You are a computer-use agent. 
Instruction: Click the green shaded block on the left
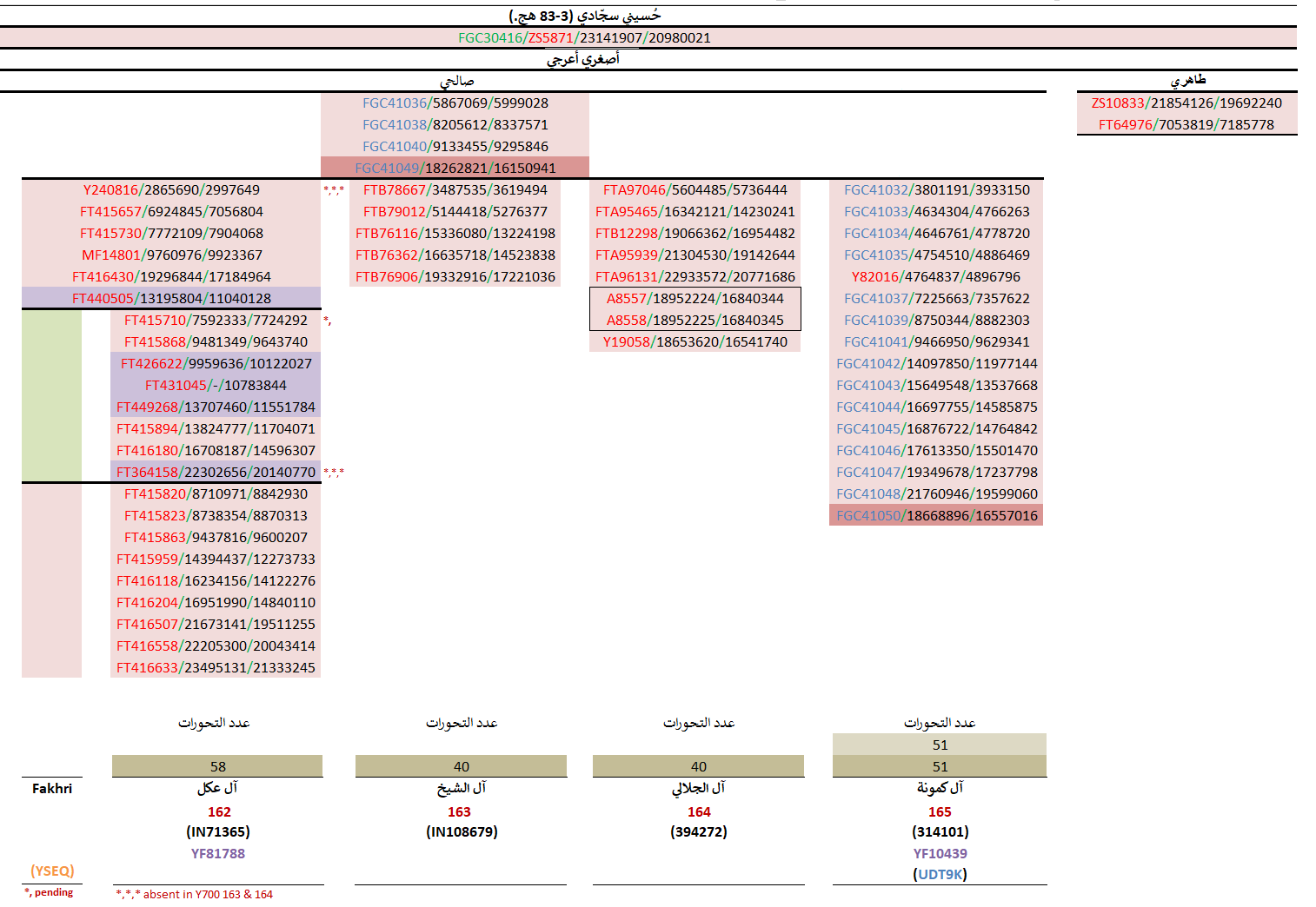coord(51,395)
